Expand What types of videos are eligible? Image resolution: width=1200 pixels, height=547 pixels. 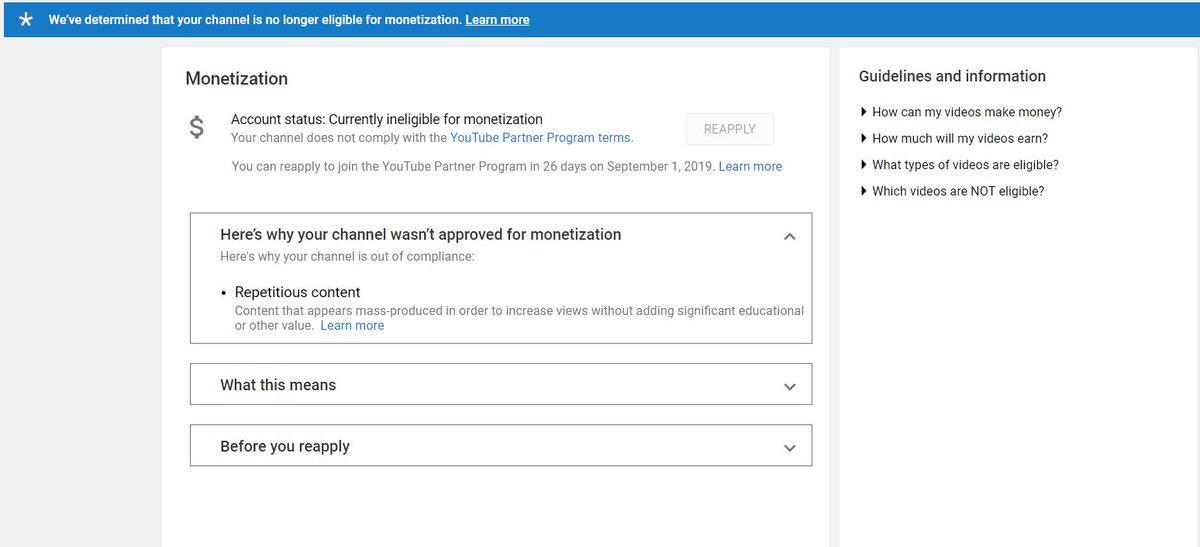click(959, 164)
